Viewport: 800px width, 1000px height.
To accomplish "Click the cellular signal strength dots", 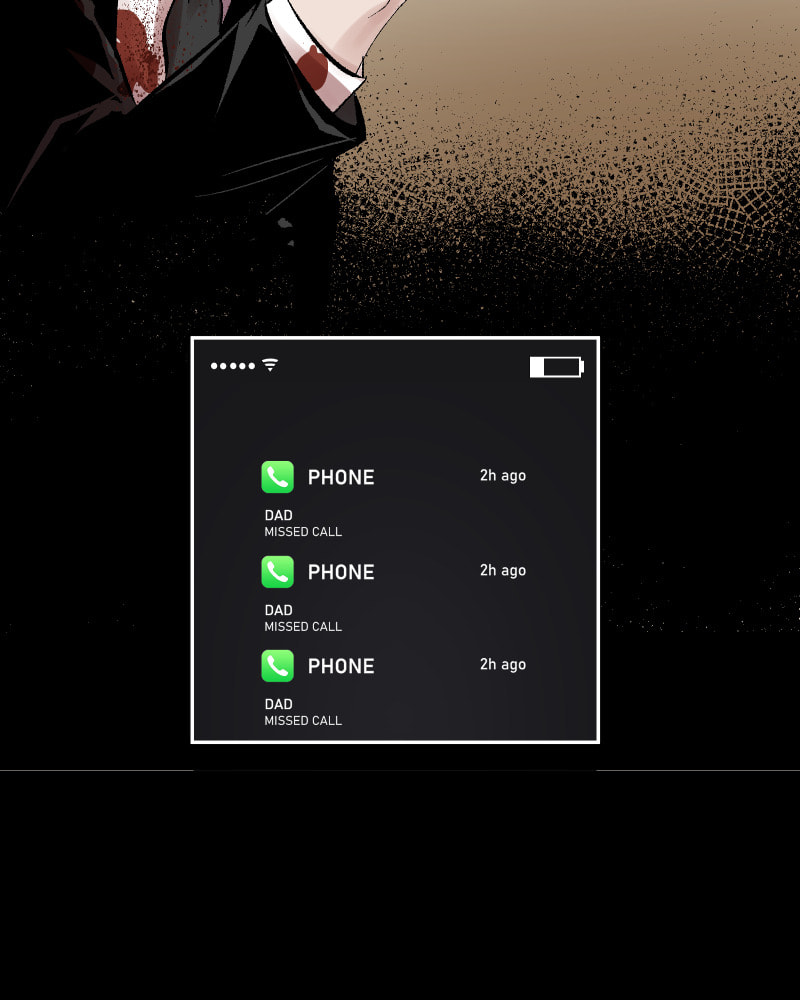I will [233, 366].
